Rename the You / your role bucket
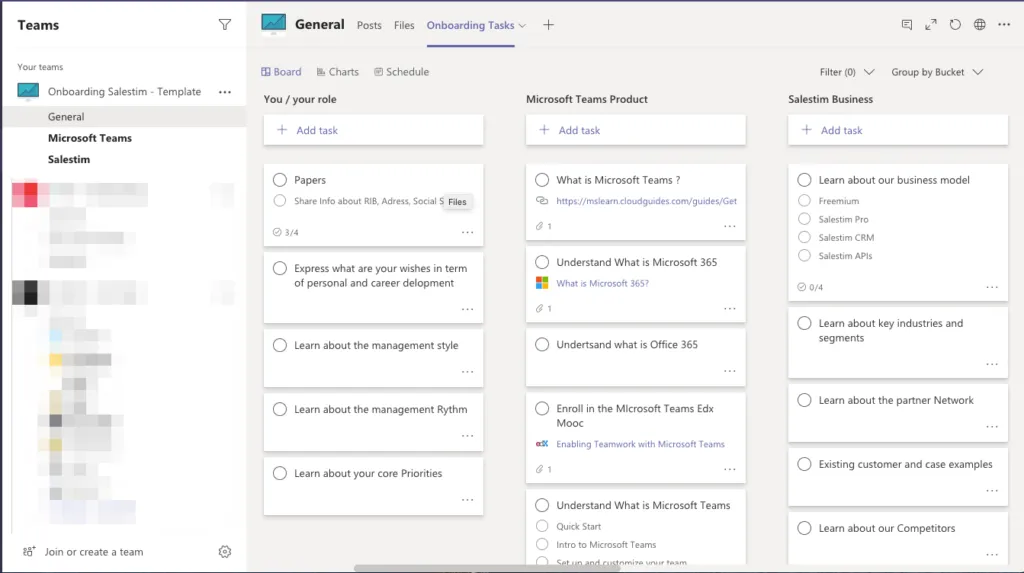The width and height of the screenshot is (1024, 573). (300, 99)
